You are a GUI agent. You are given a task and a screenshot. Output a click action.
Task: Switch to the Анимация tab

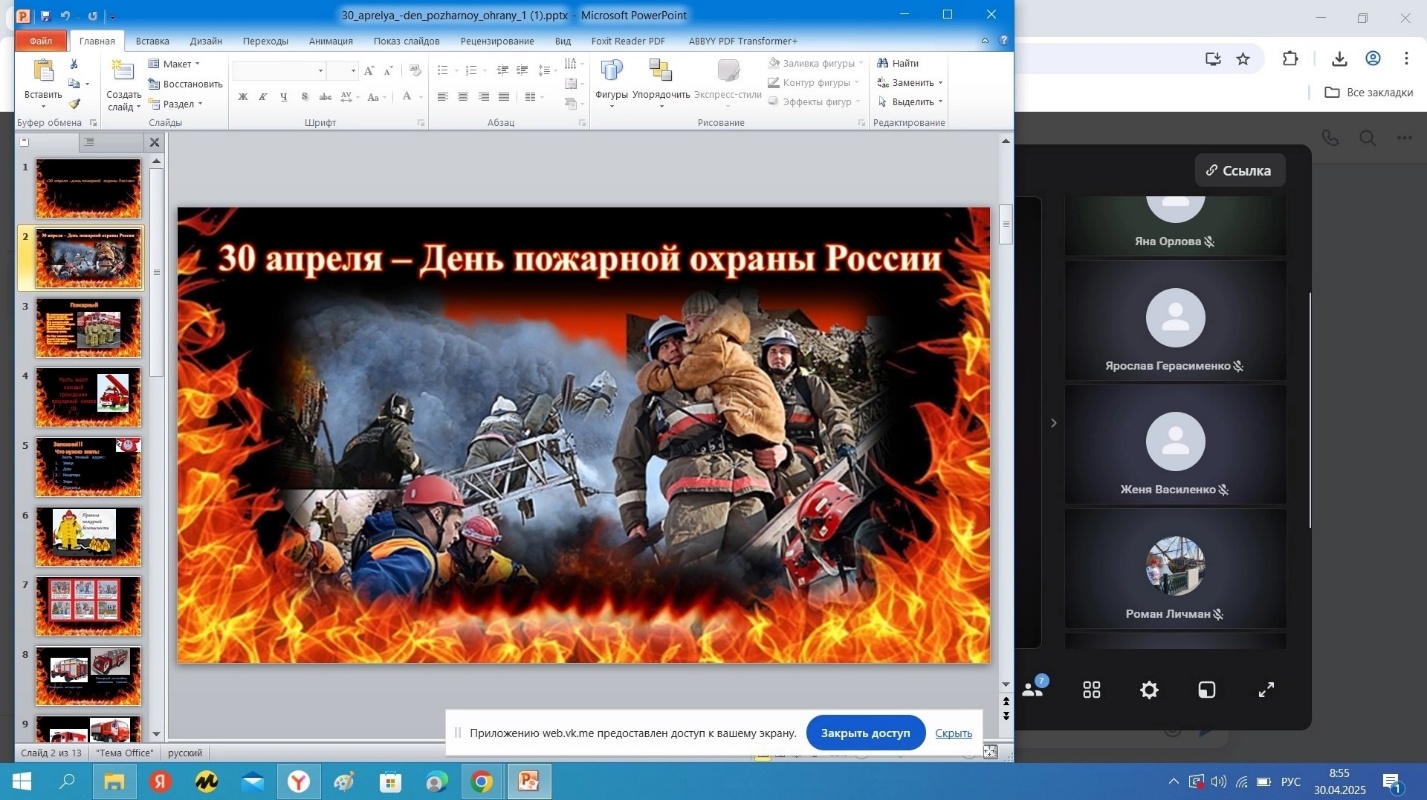(331, 41)
